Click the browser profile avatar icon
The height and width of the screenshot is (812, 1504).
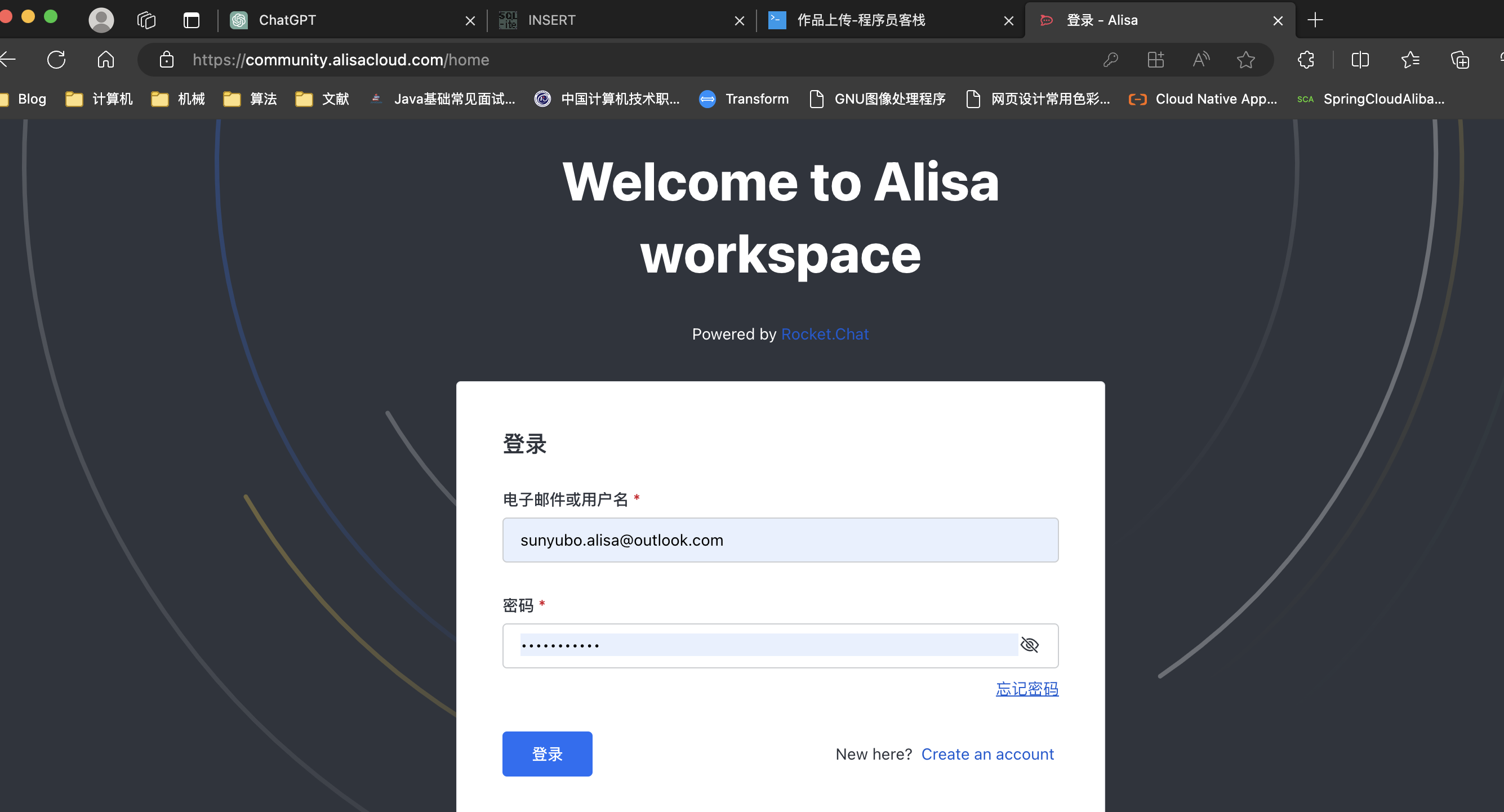coord(101,20)
